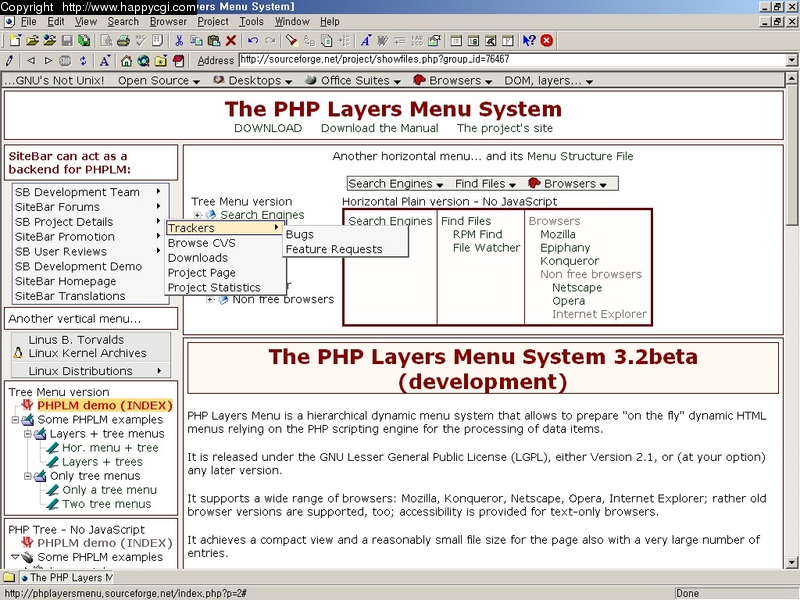Image resolution: width=800 pixels, height=600 pixels.
Task: Click the Favorites folder star icon
Action: click(x=161, y=61)
